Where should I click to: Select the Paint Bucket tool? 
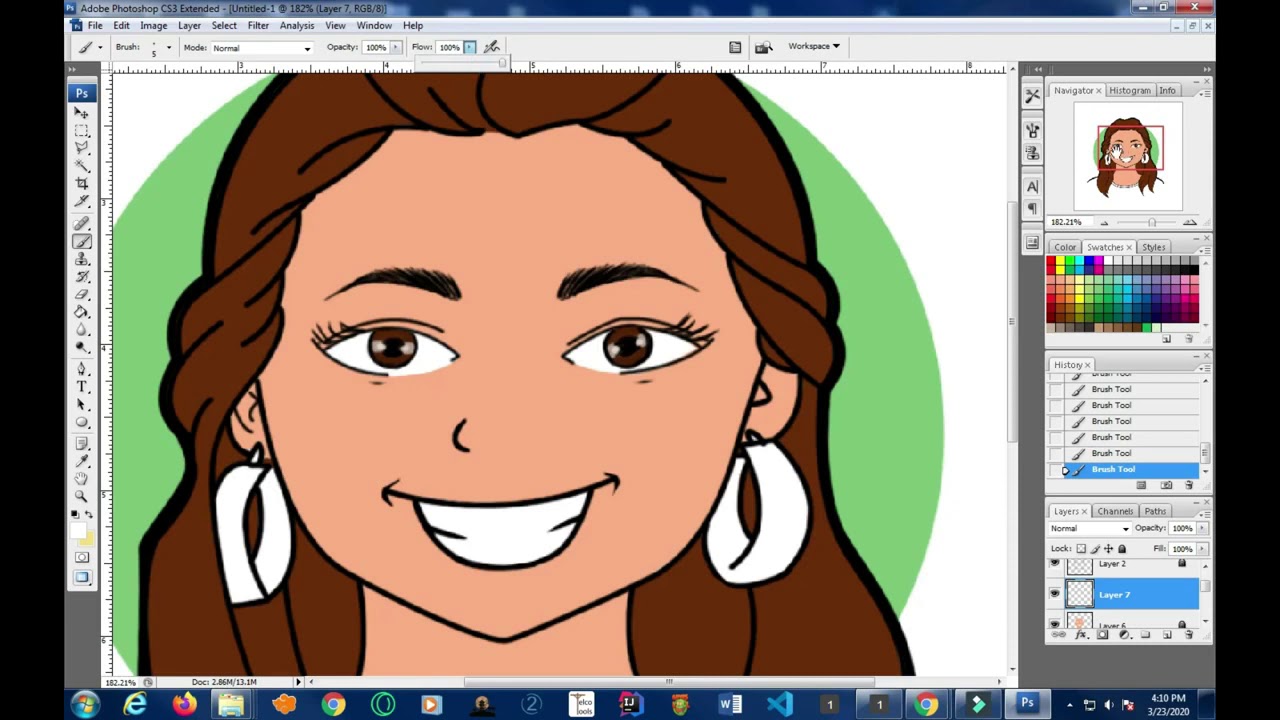click(x=82, y=313)
